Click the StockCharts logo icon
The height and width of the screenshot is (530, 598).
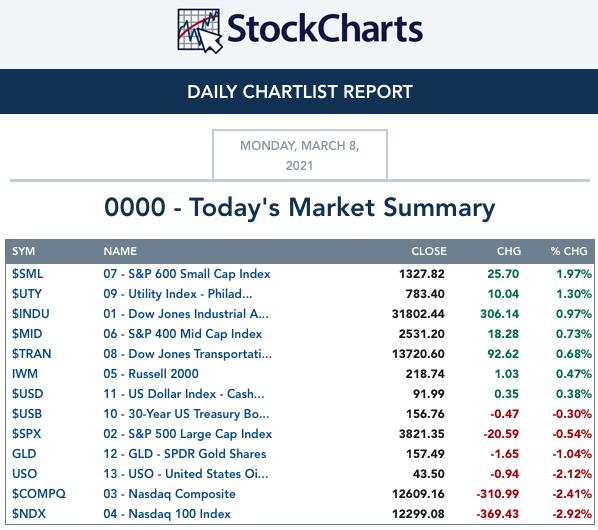click(x=200, y=31)
